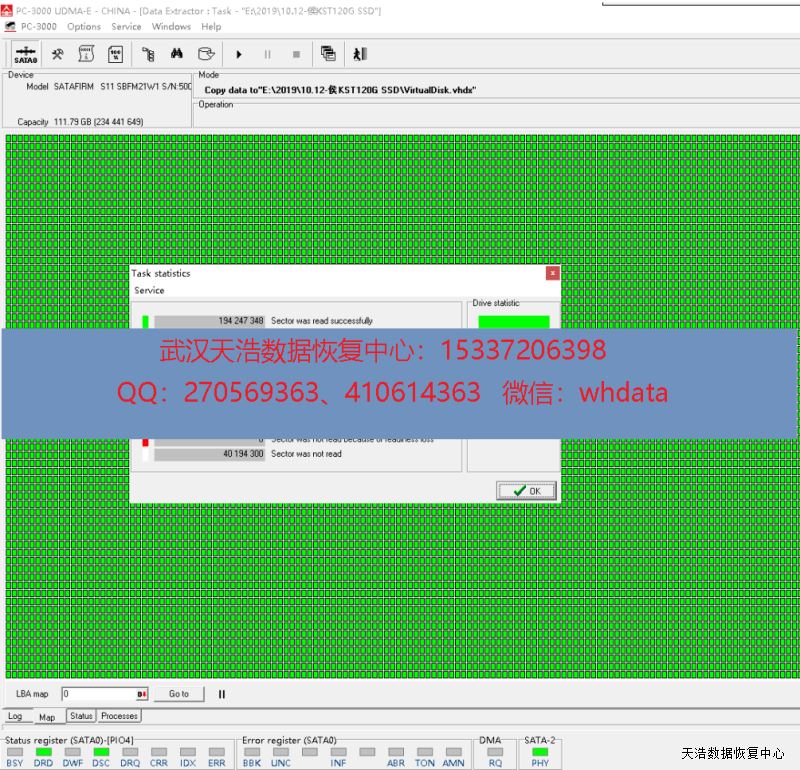Open the Windows menu

point(171,27)
